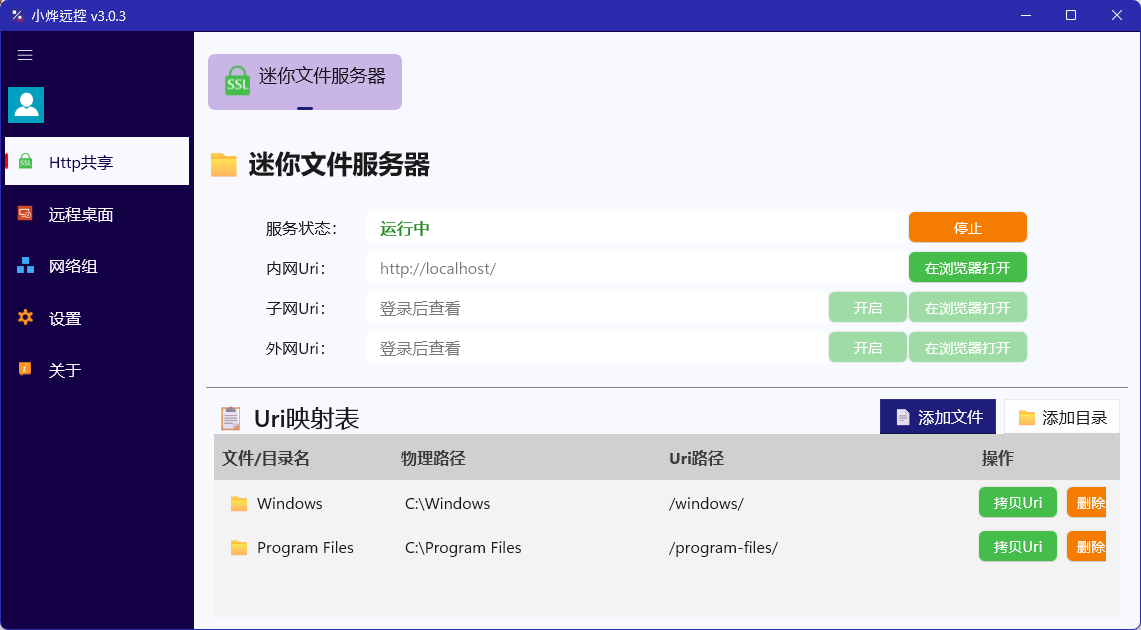Copy Uri for the Windows row
Screen dimensions: 1141x630
point(1017,503)
